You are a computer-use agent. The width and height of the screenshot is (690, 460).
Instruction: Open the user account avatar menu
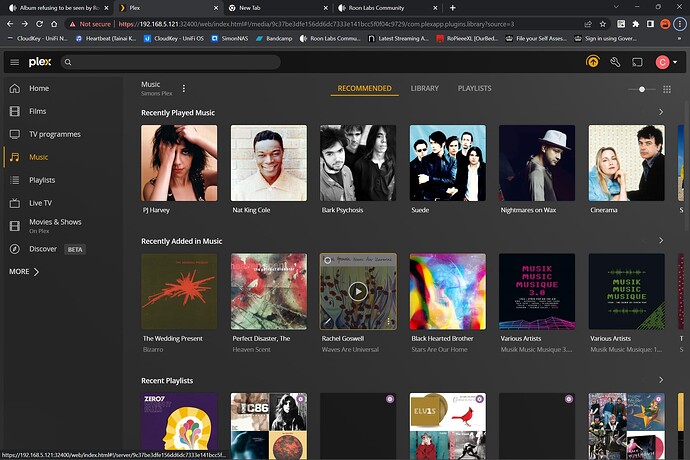tap(661, 62)
